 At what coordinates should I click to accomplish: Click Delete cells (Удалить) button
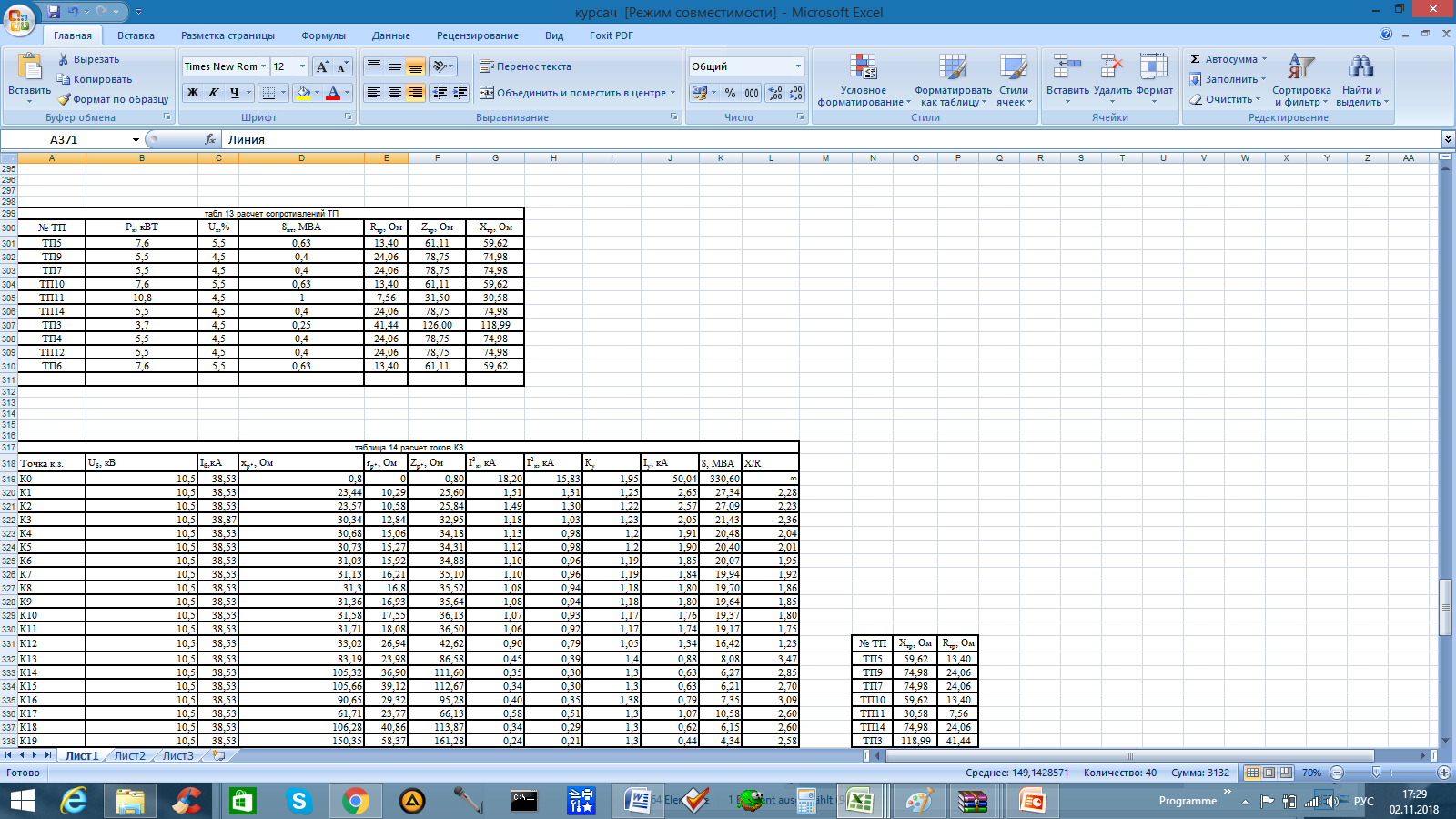pyautogui.click(x=1112, y=78)
